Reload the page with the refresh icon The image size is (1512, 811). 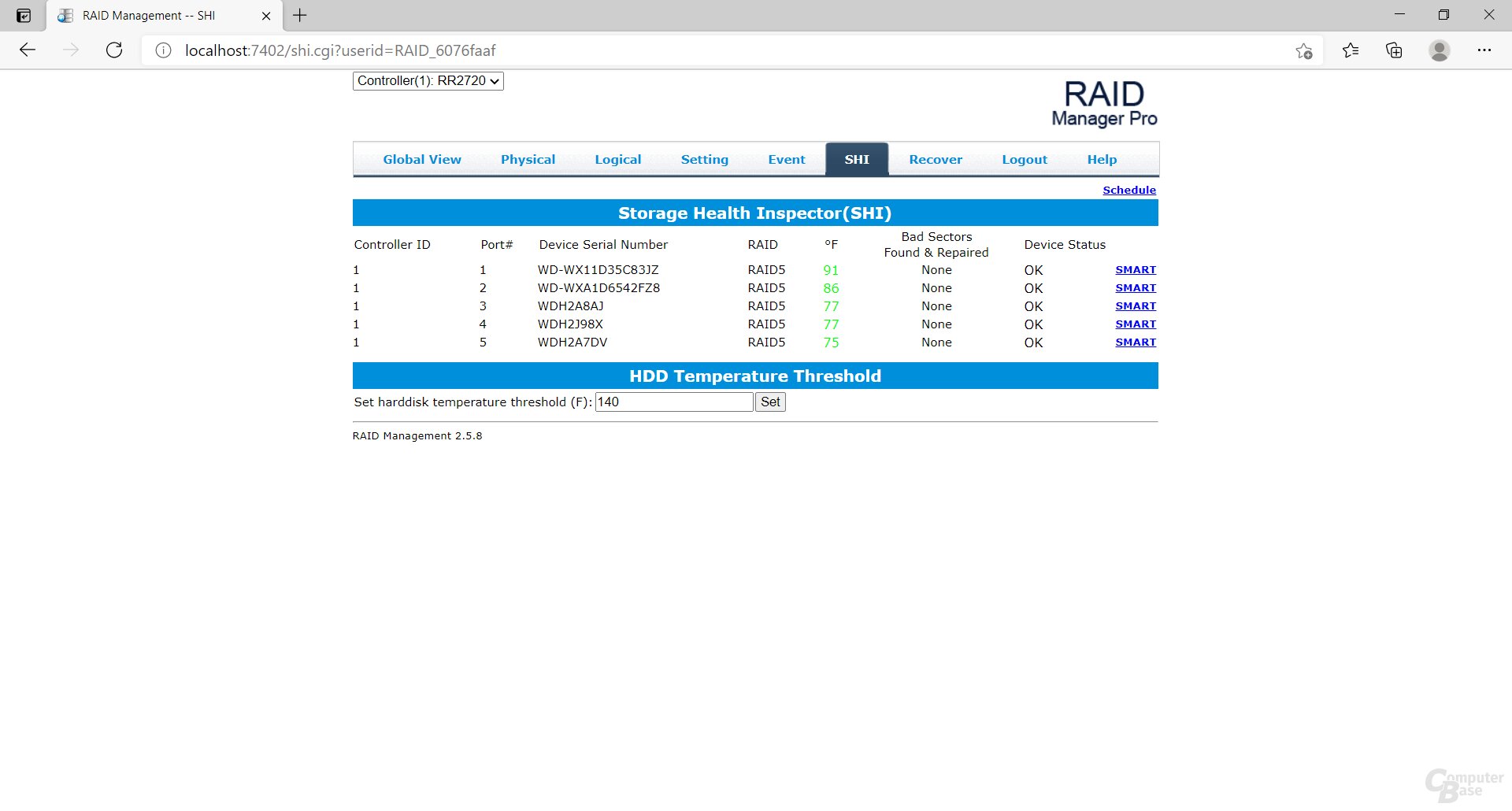tap(114, 50)
